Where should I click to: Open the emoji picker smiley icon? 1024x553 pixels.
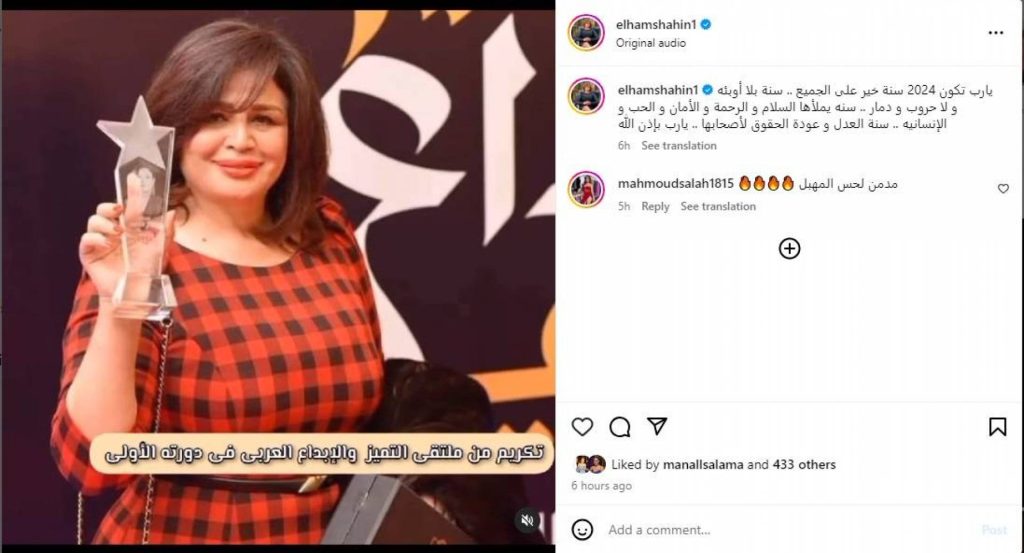pyautogui.click(x=582, y=529)
